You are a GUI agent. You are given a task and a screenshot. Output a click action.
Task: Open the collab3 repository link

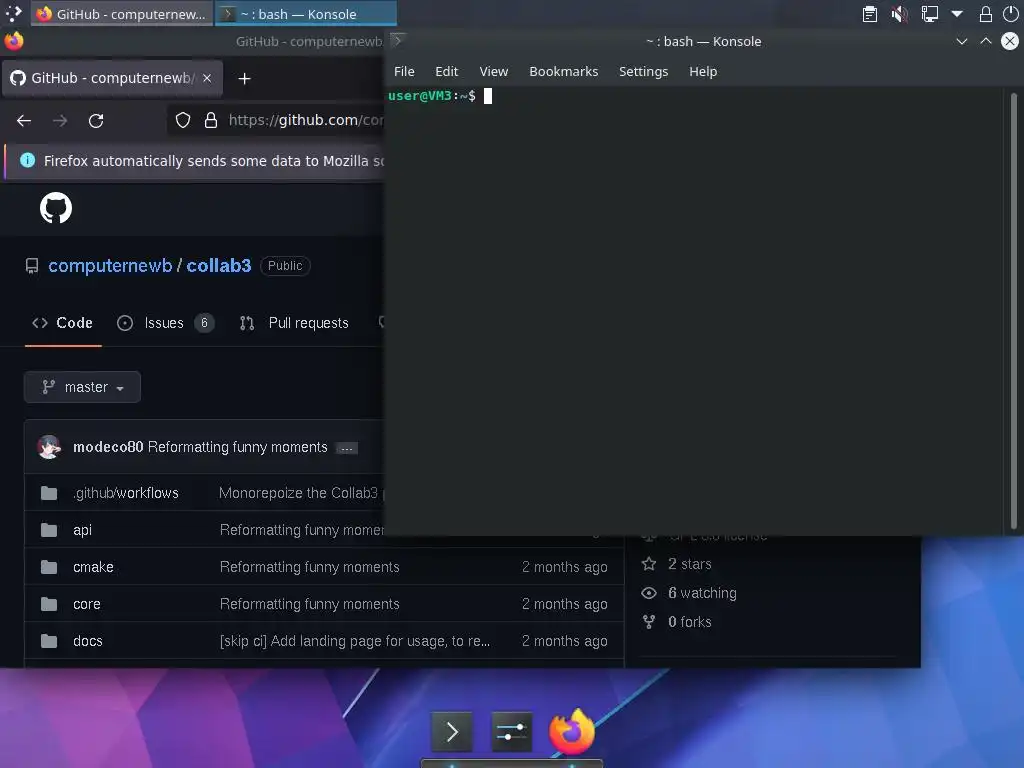click(x=219, y=266)
